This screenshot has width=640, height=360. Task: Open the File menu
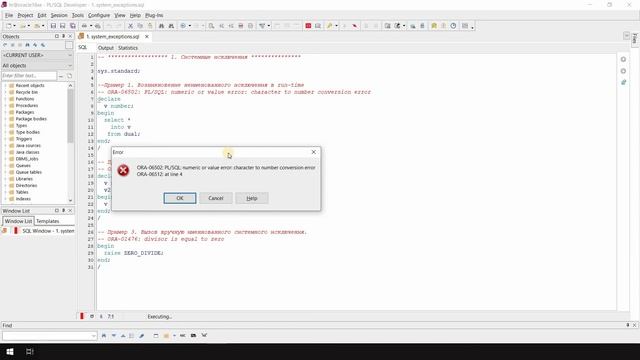9,15
